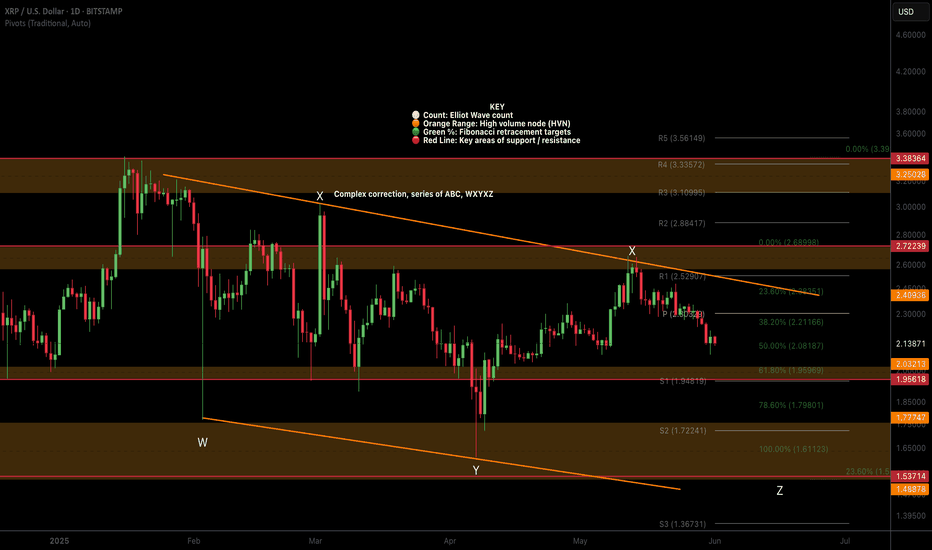Click the white dot beside Elliot Wave count

pyautogui.click(x=415, y=115)
